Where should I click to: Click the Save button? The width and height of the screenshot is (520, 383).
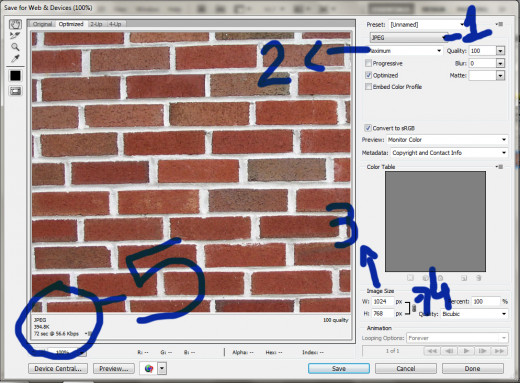pos(339,368)
